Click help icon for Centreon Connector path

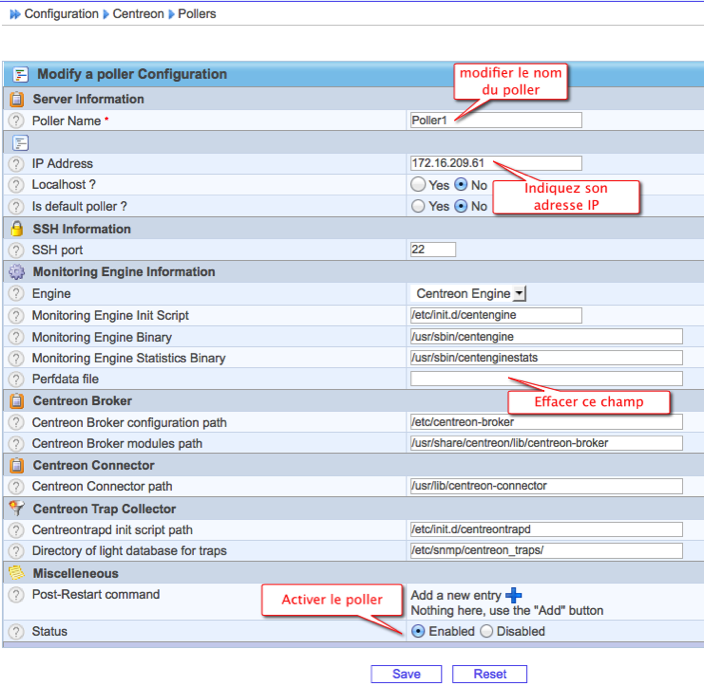[x=16, y=487]
